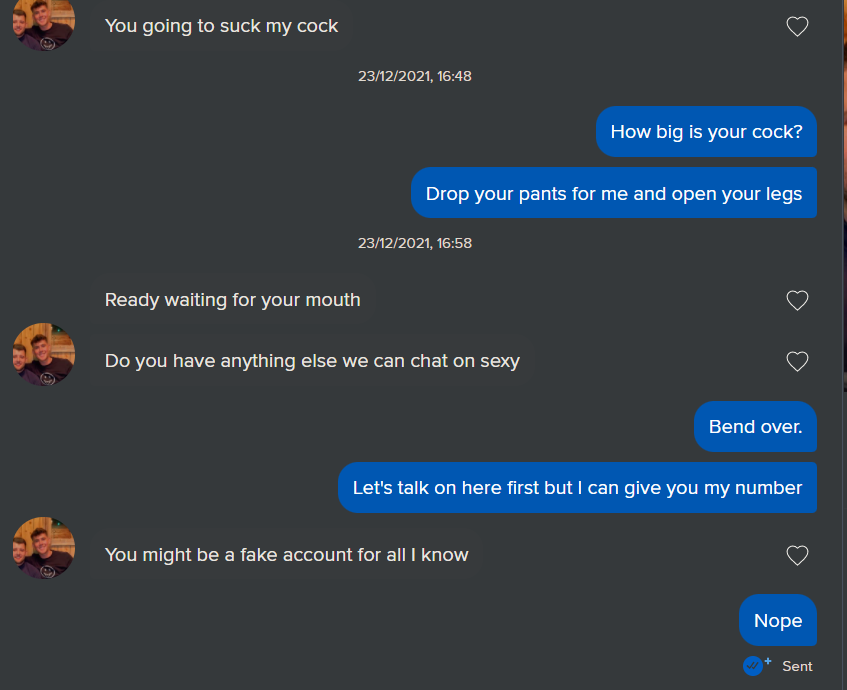Like the topmost received message with its heart

797,27
